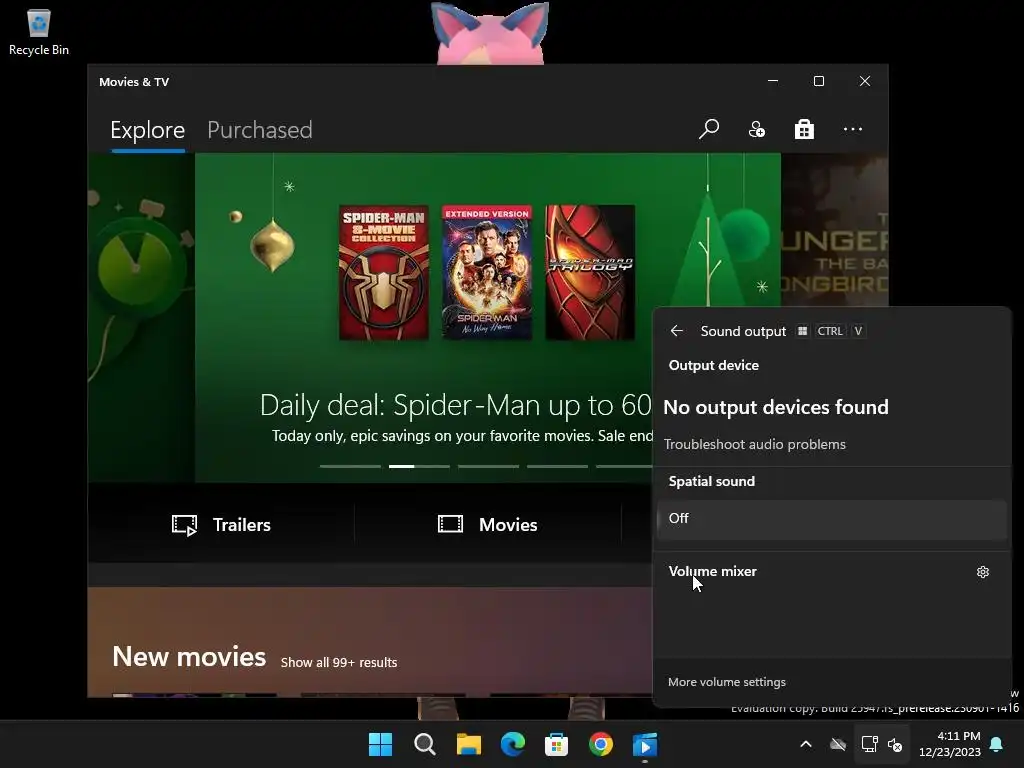Click the OneDrive cloud tray icon

point(838,744)
